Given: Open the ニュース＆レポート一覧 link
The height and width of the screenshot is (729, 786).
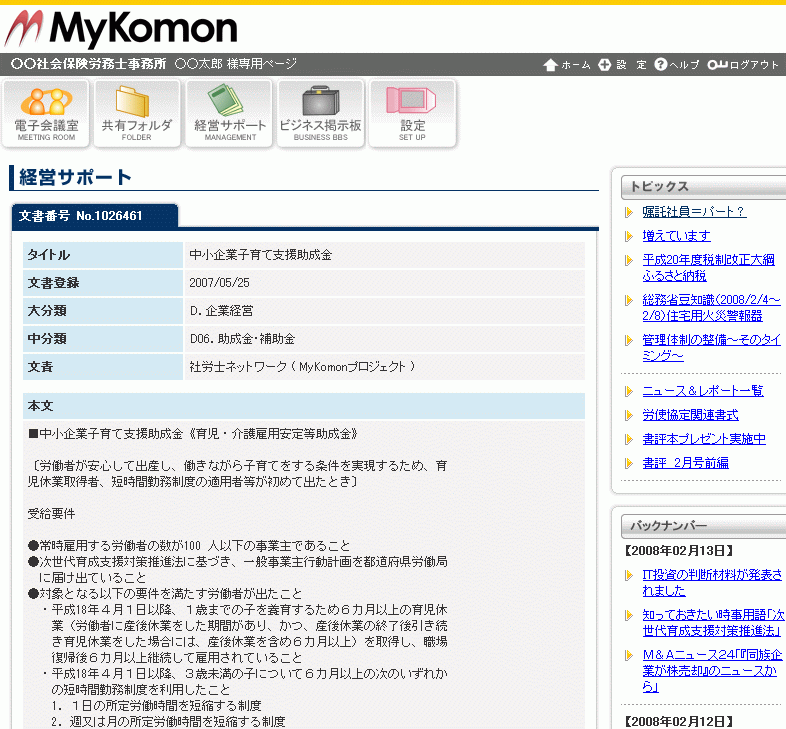Looking at the screenshot, I should (x=702, y=391).
